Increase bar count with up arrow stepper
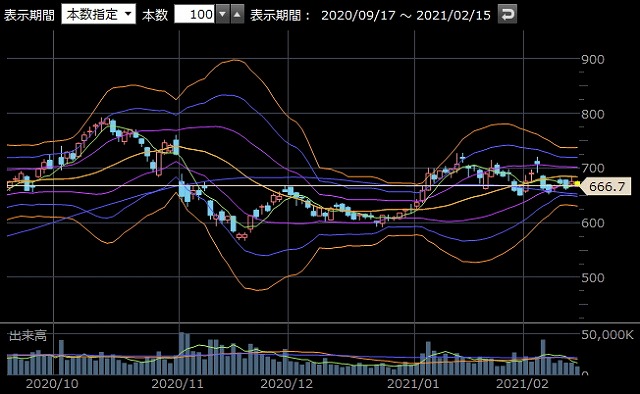This screenshot has height=394, width=640. [x=237, y=15]
